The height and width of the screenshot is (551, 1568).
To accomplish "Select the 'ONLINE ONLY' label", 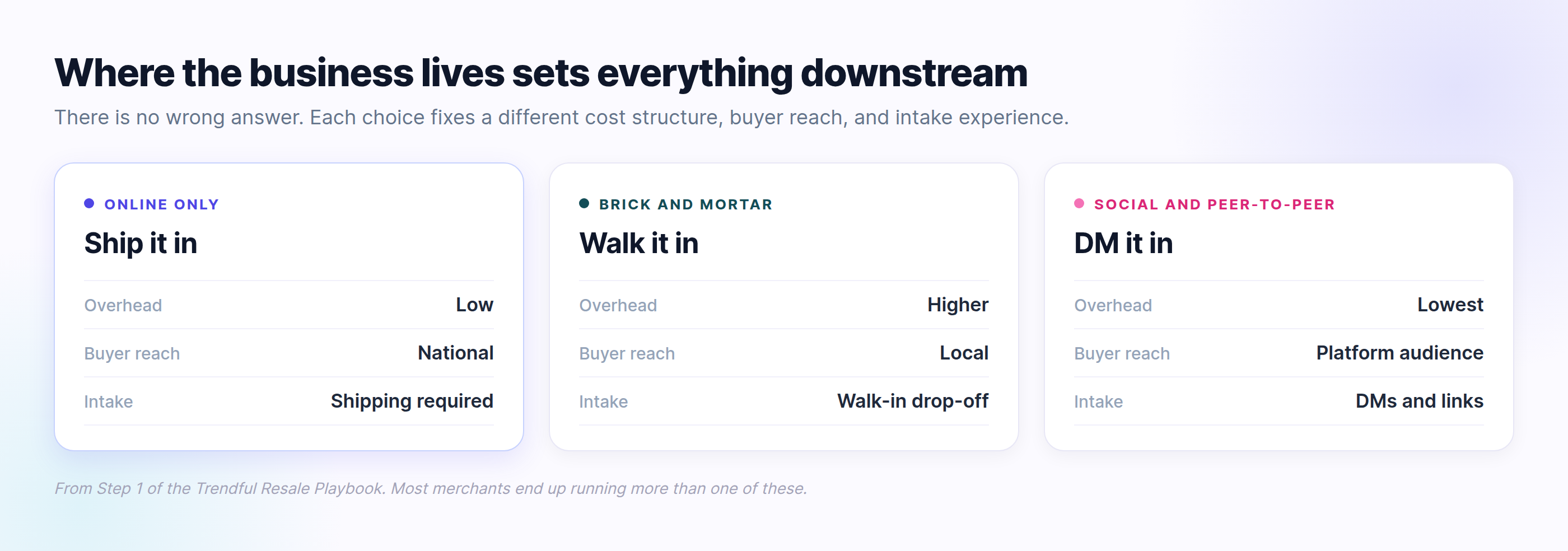I will (x=161, y=204).
